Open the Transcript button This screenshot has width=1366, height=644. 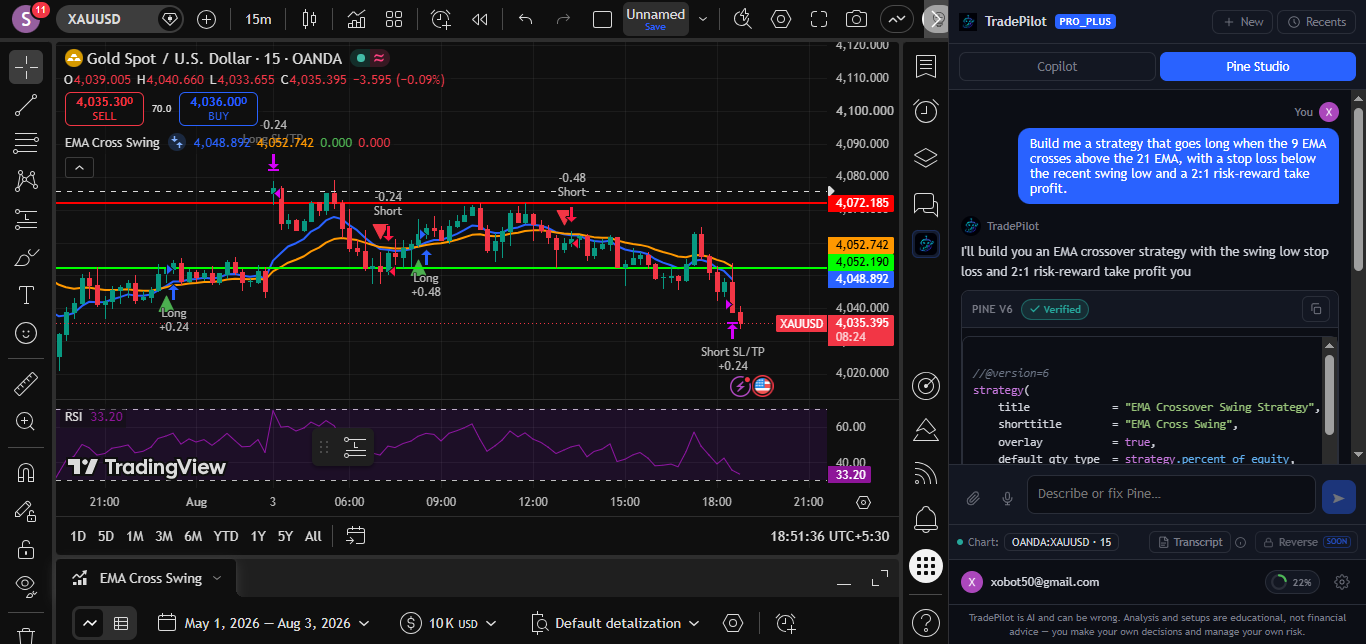point(1189,542)
